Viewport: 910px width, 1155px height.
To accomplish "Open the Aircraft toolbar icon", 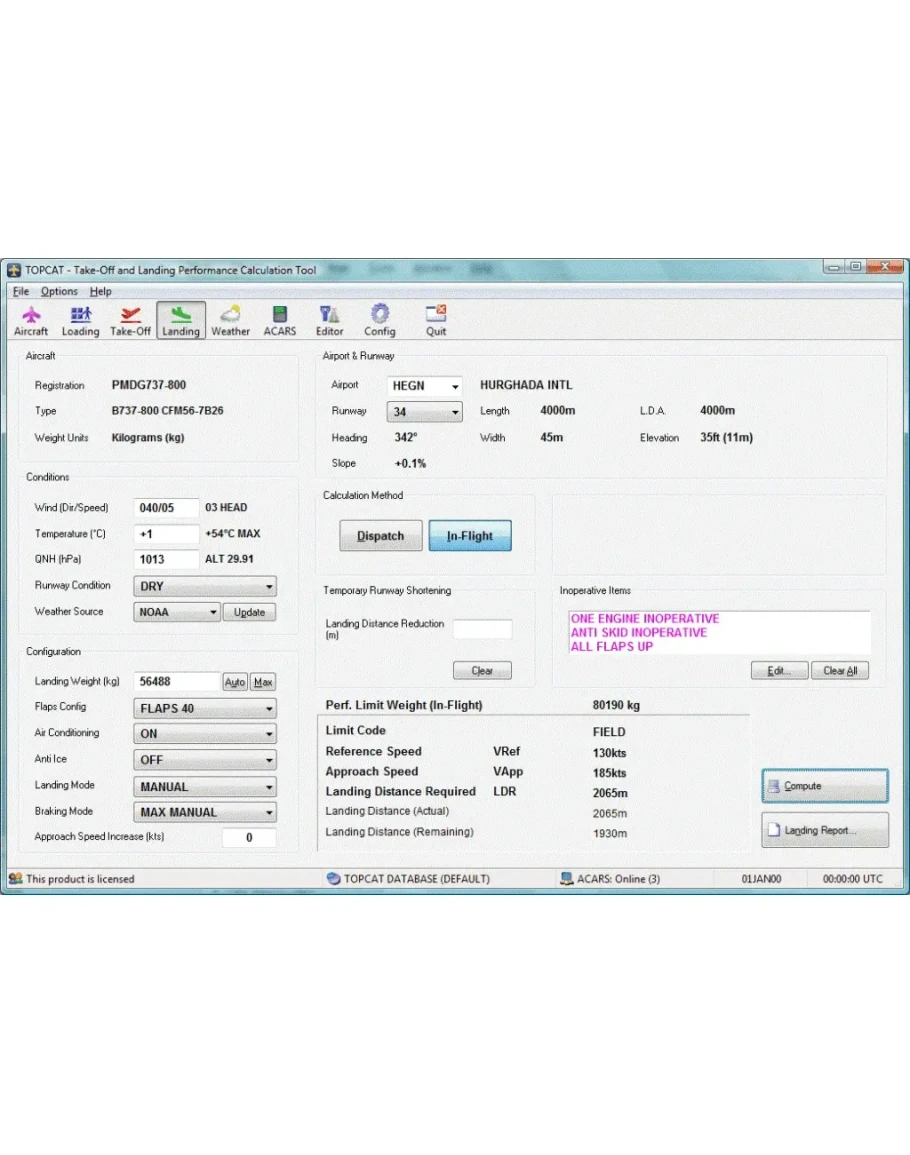I will [x=30, y=321].
